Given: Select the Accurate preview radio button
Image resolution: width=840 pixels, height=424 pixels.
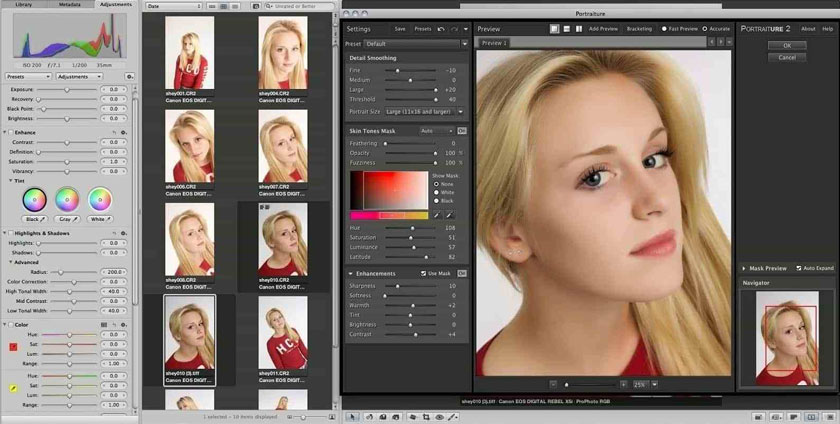Looking at the screenshot, I should tap(705, 29).
